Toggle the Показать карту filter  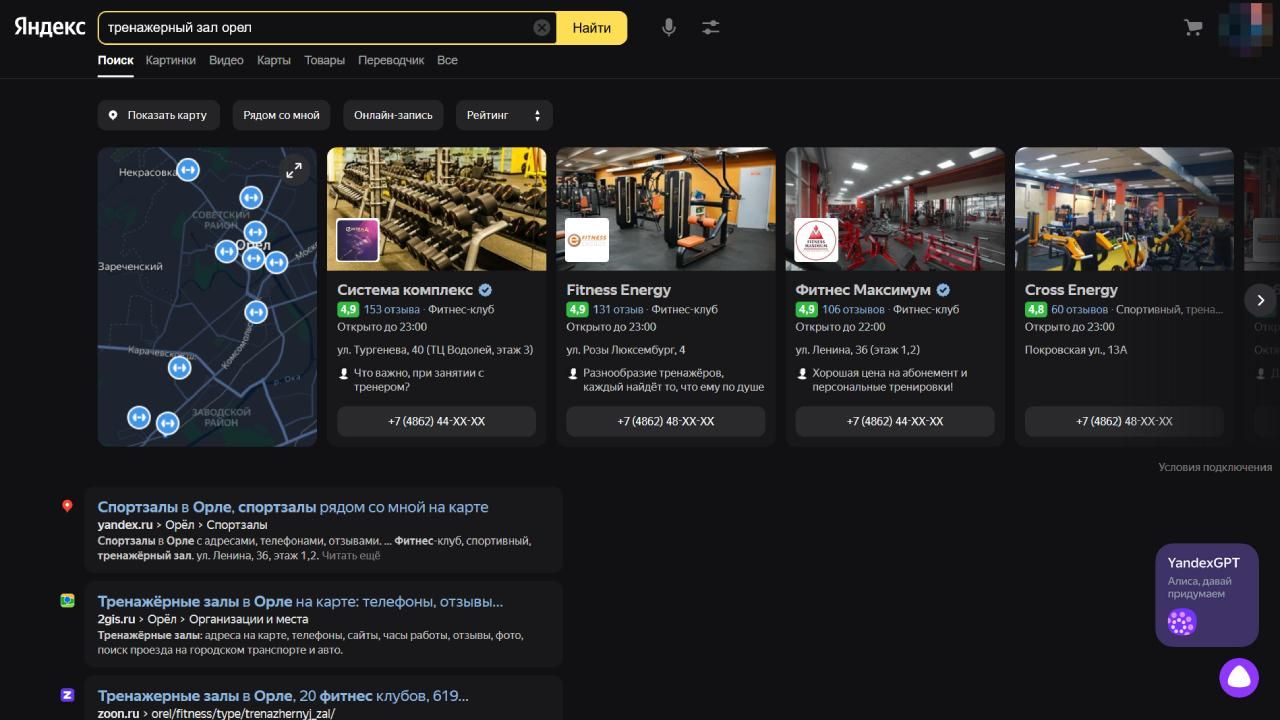coord(158,115)
